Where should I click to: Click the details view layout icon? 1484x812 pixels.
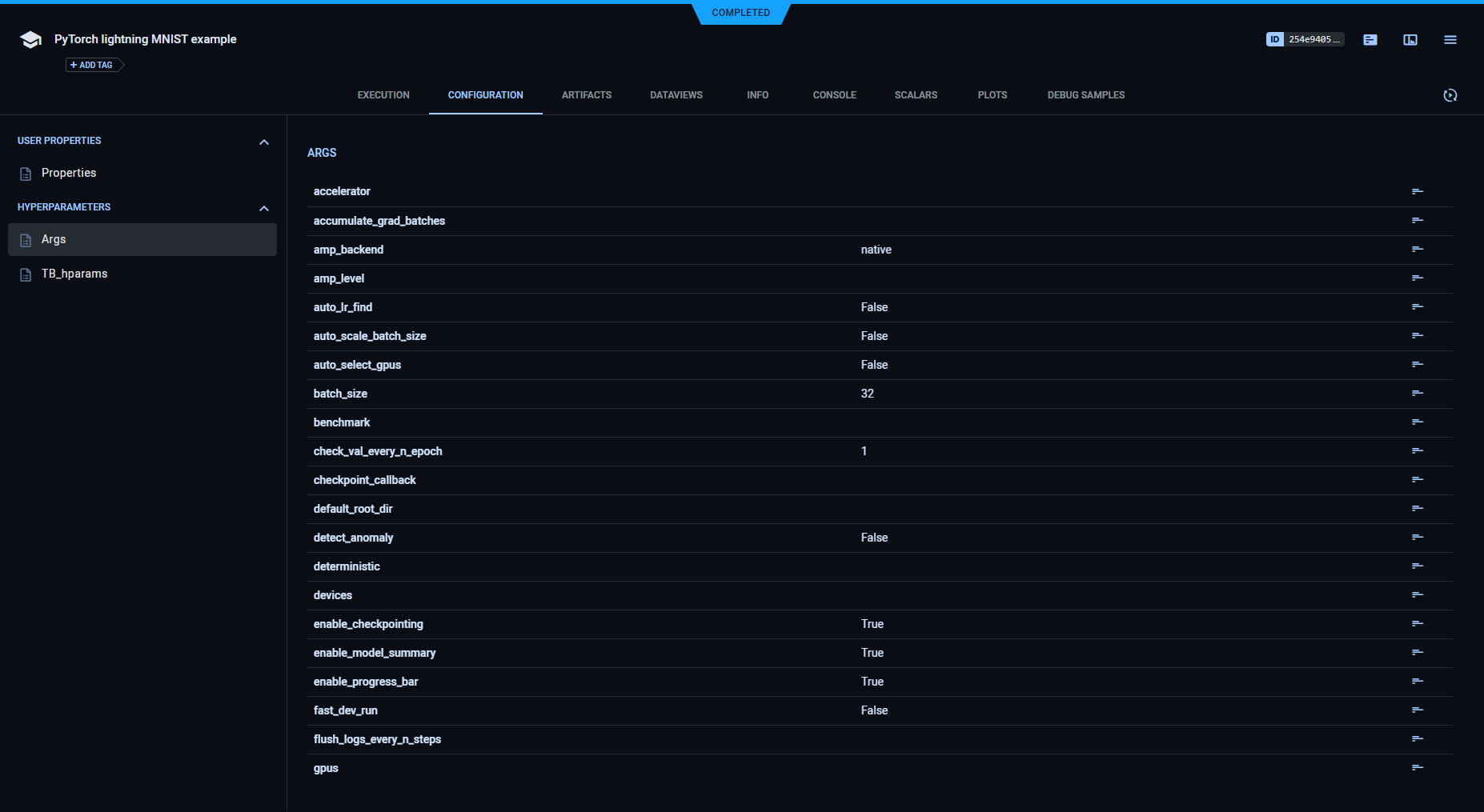click(x=1410, y=40)
